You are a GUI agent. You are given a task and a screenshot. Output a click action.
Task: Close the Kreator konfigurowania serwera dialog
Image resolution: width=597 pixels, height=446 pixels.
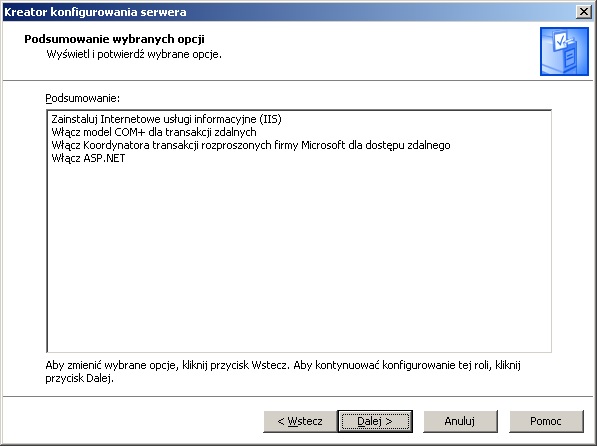pyautogui.click(x=583, y=12)
